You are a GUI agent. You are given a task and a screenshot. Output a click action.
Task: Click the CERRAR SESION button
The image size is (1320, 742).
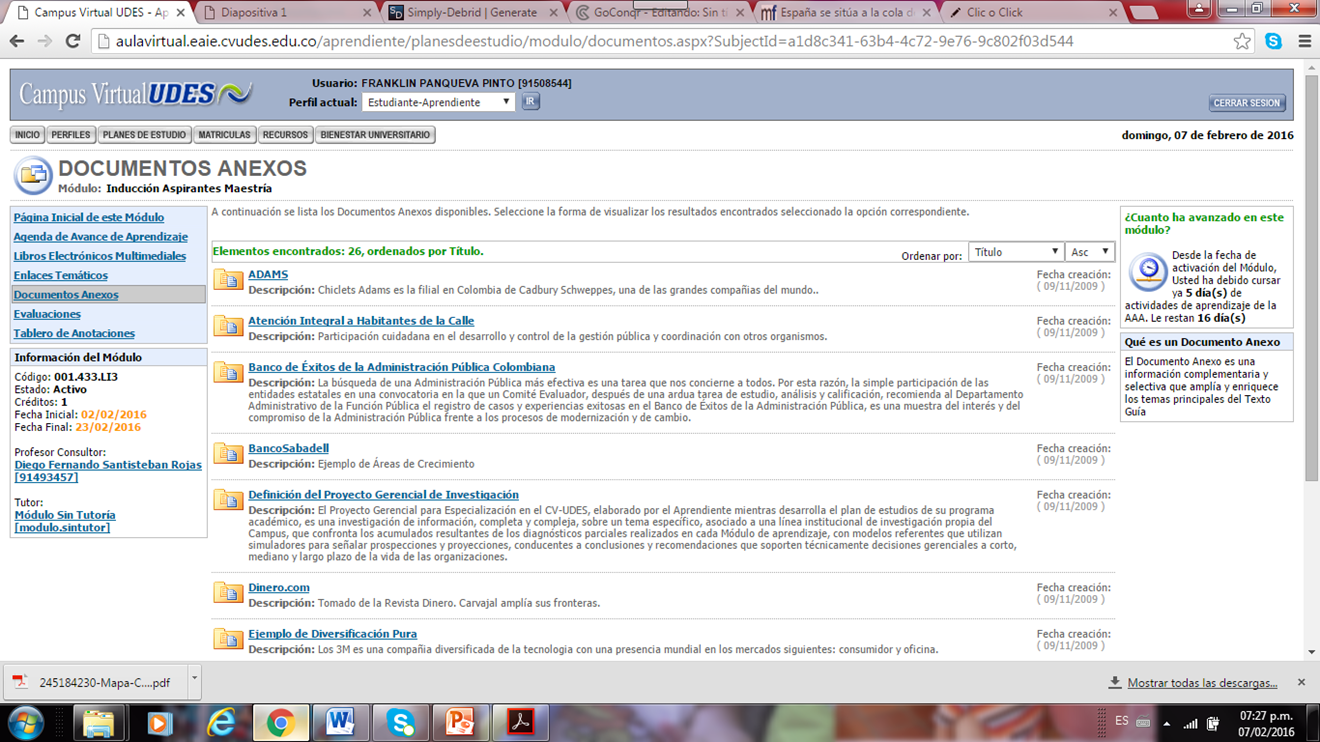pos(1247,103)
